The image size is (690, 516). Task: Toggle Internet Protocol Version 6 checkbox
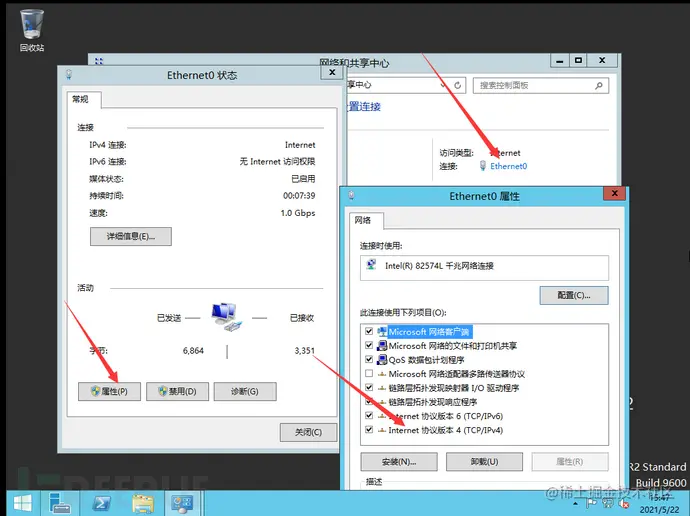[x=369, y=415]
